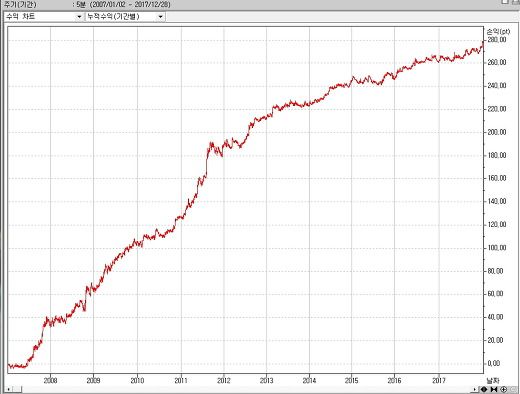Open the 누적수익(기간별) dropdown

click(x=125, y=16)
